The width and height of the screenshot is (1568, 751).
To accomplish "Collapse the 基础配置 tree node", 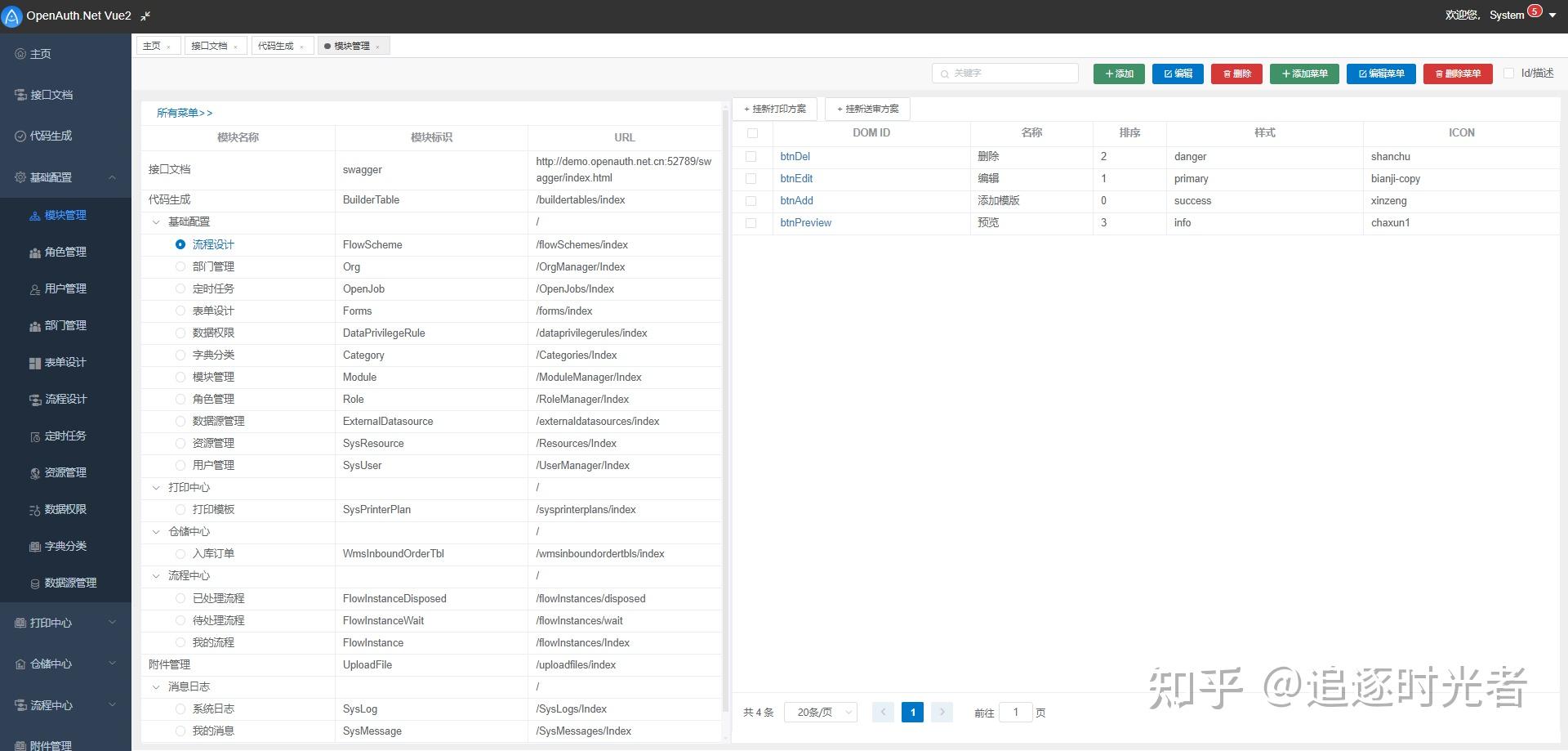I will [156, 221].
